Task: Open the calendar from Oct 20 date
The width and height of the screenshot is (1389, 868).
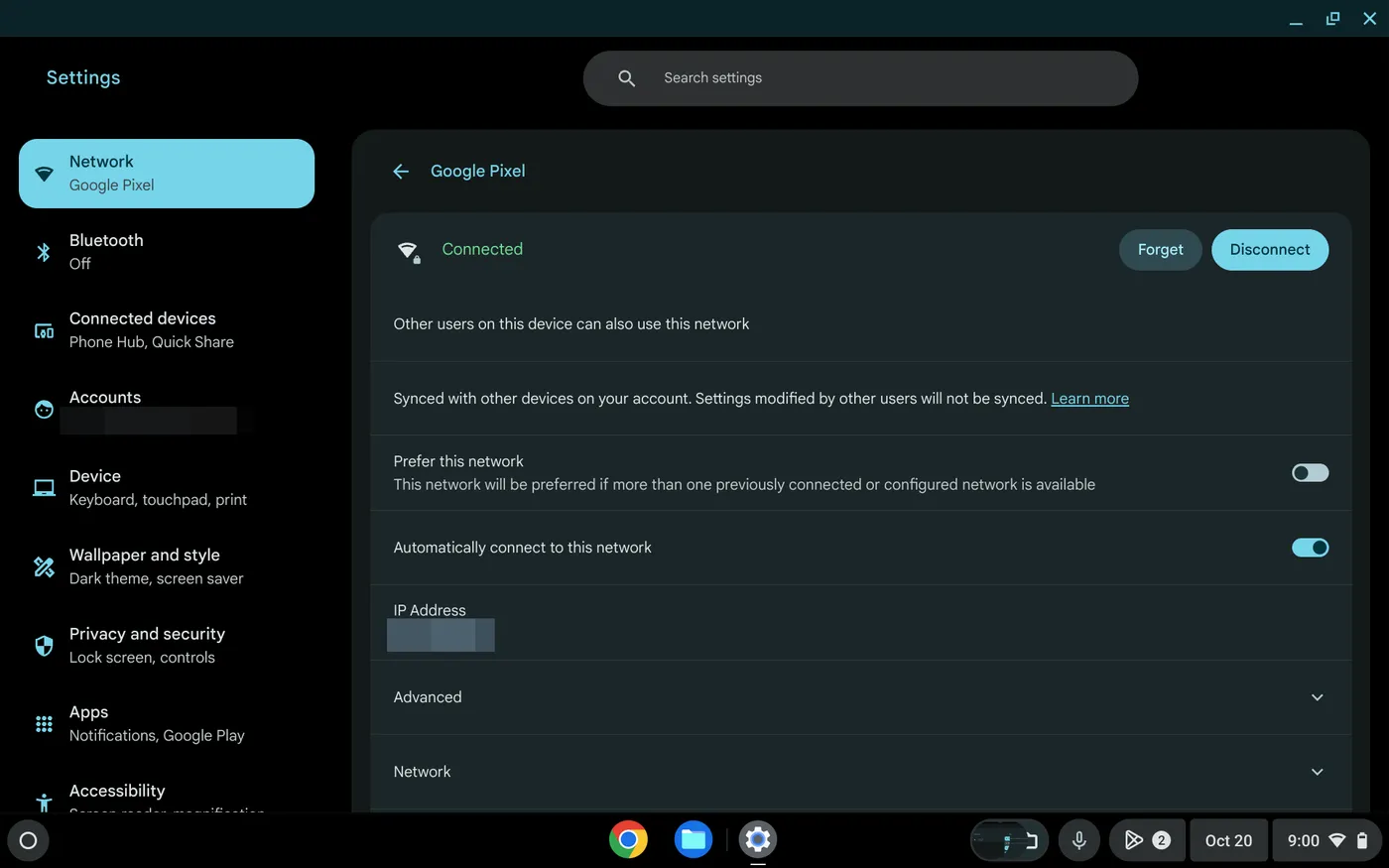Action: pyautogui.click(x=1228, y=840)
